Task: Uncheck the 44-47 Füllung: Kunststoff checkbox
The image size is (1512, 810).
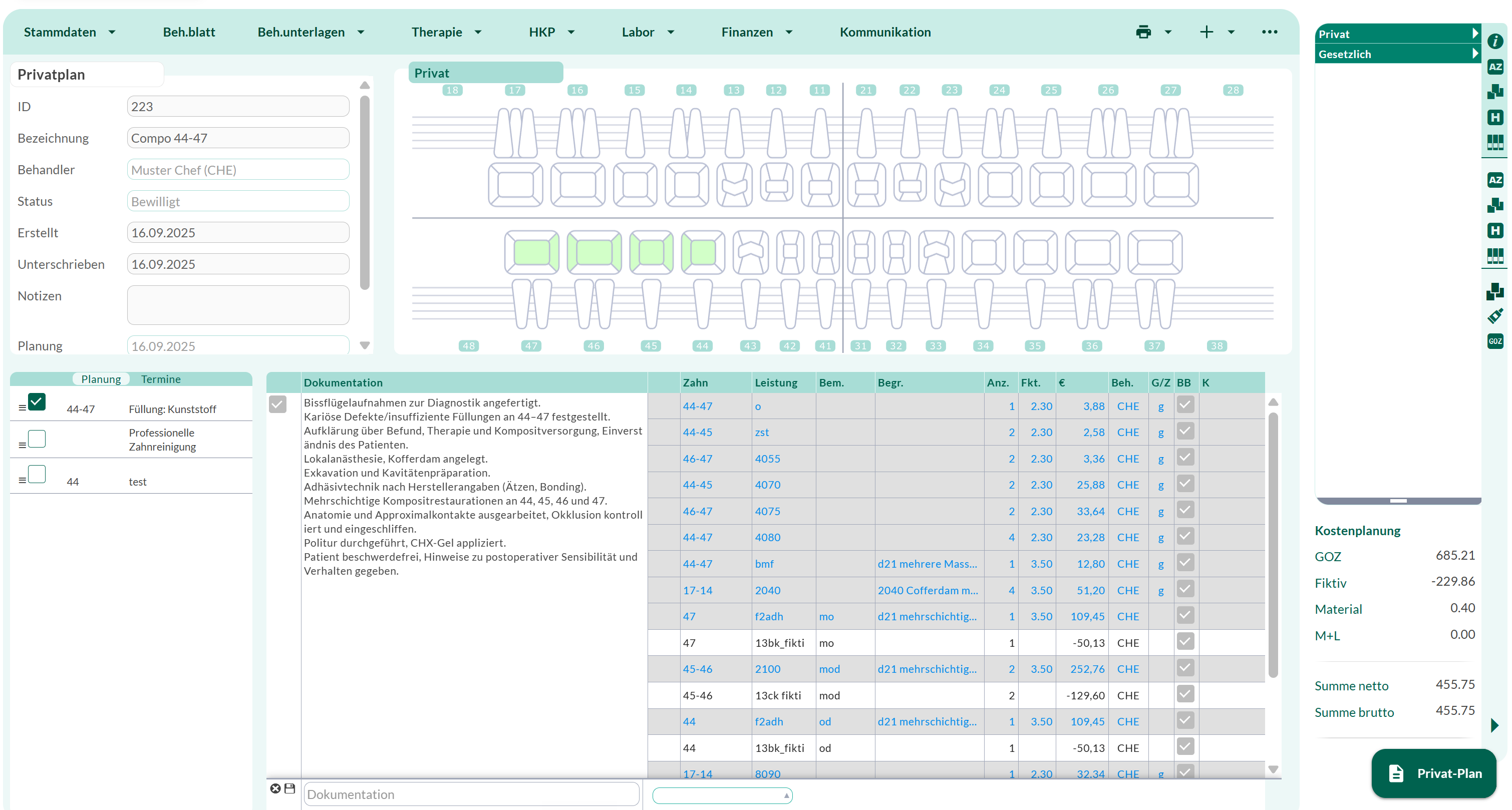Action: click(x=37, y=402)
